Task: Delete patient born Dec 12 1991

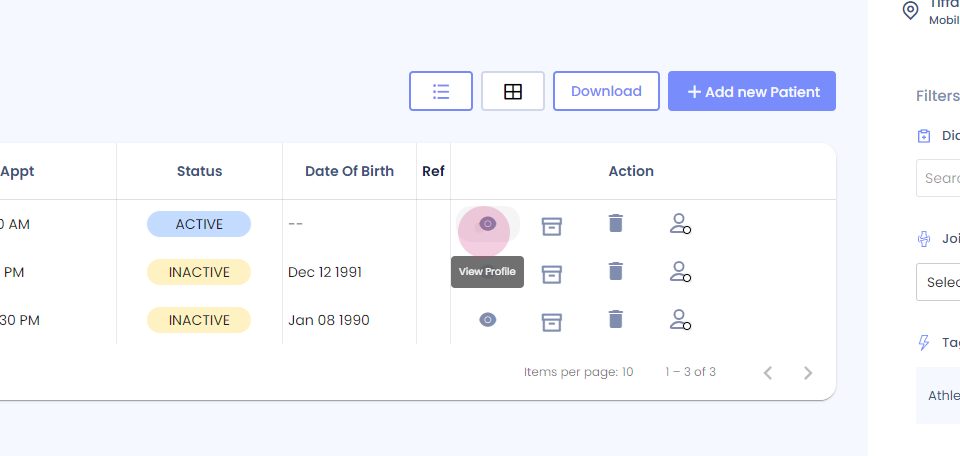Action: [616, 271]
